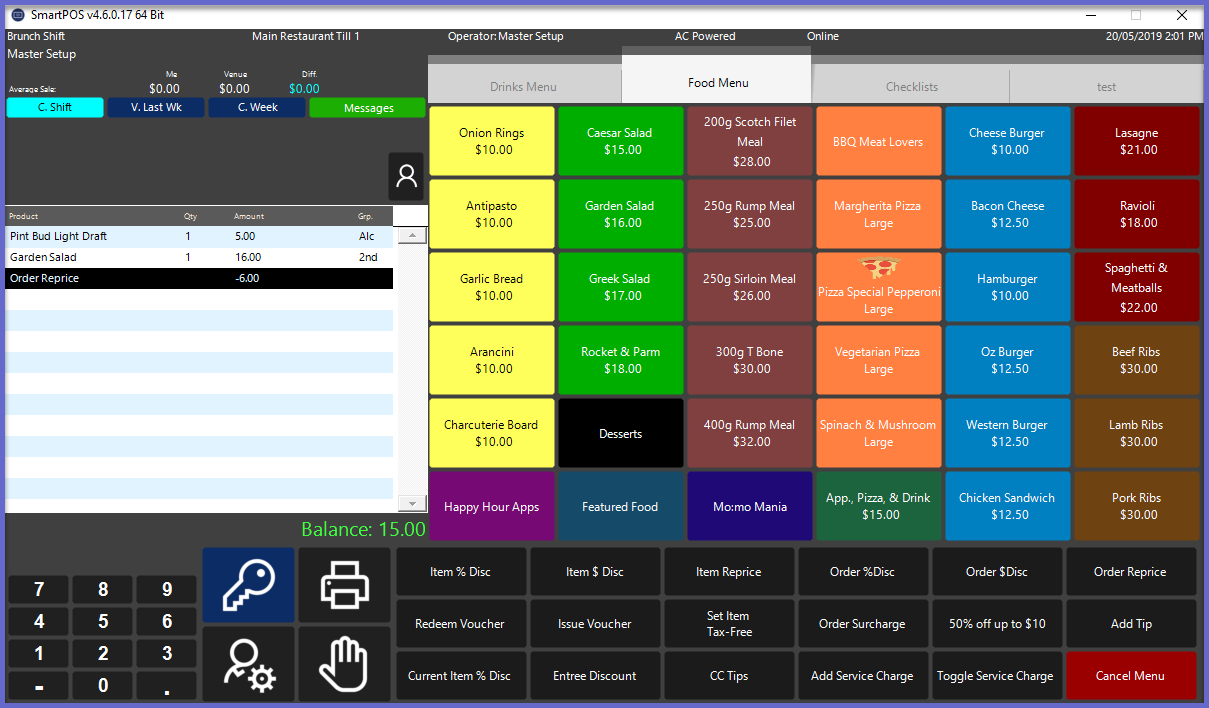
Task: Open the Checklists tab
Action: click(x=911, y=87)
